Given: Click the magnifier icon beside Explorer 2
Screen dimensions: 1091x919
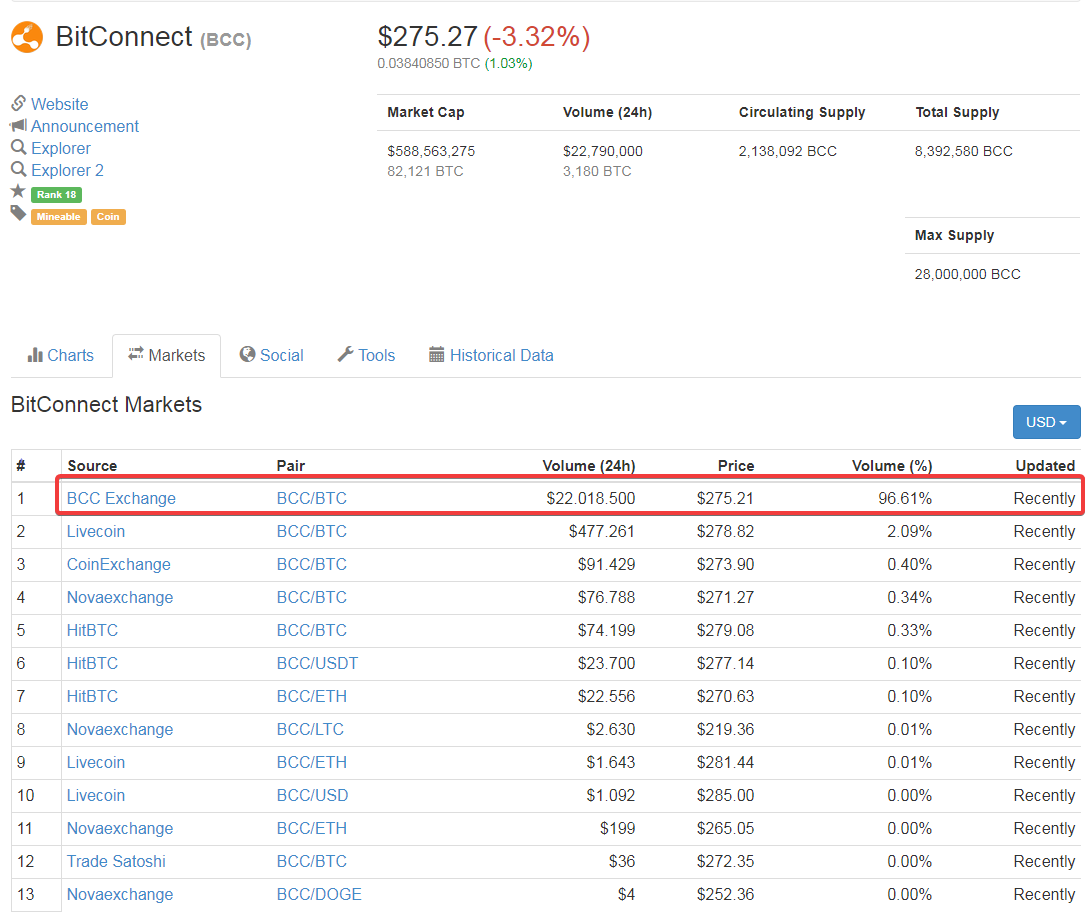Looking at the screenshot, I should tap(19, 169).
